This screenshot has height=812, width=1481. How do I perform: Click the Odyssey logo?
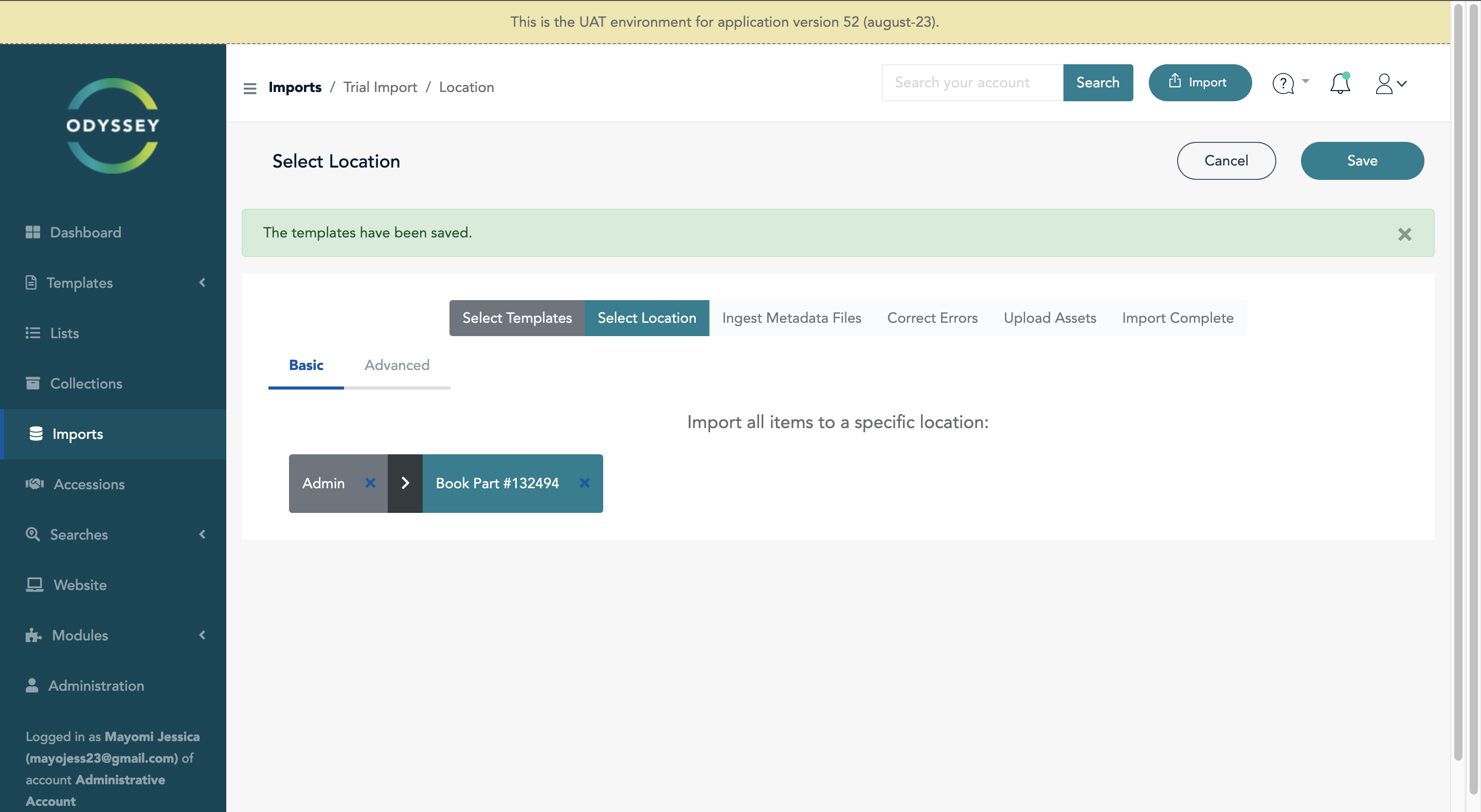113,126
